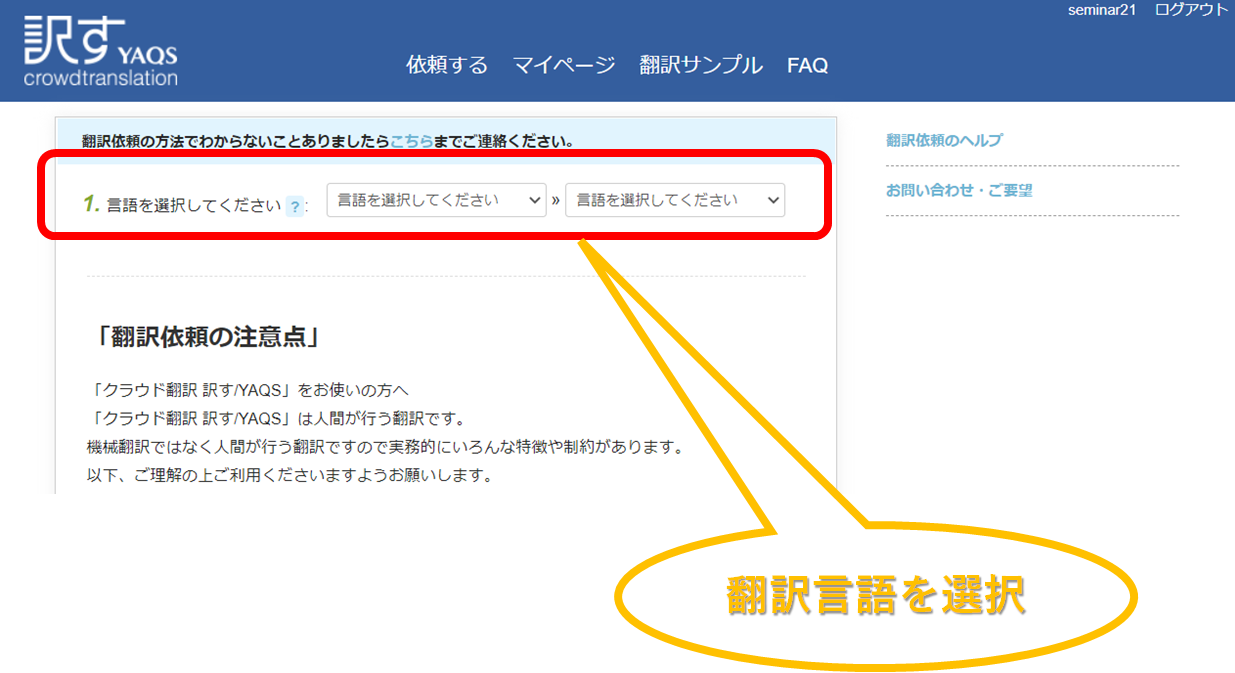Click the » arrow between language dropdowns

tap(555, 200)
